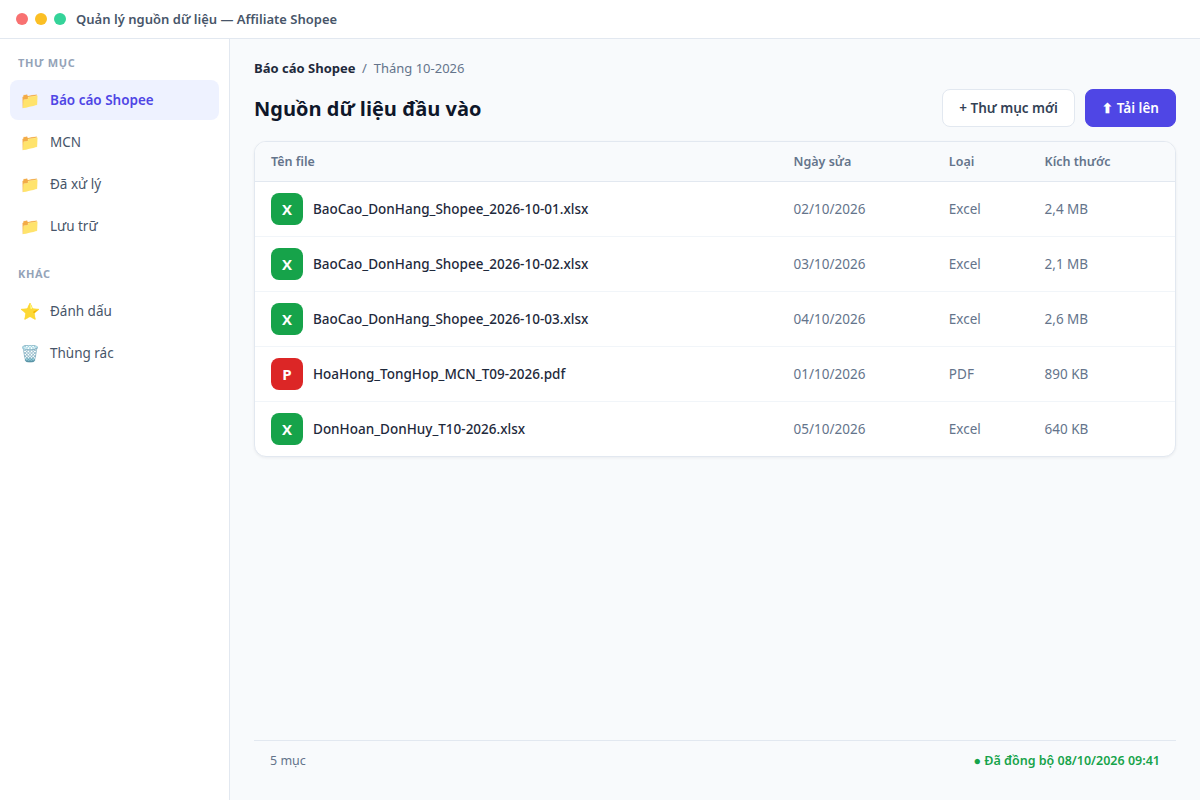Click the green maximize window button
Image resolution: width=1200 pixels, height=800 pixels.
coord(60,19)
